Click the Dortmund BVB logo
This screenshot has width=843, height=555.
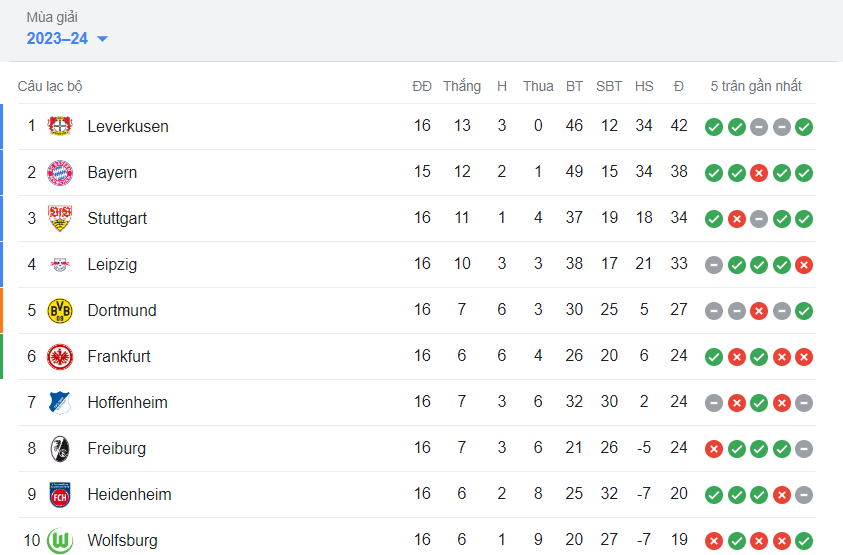pyautogui.click(x=60, y=310)
